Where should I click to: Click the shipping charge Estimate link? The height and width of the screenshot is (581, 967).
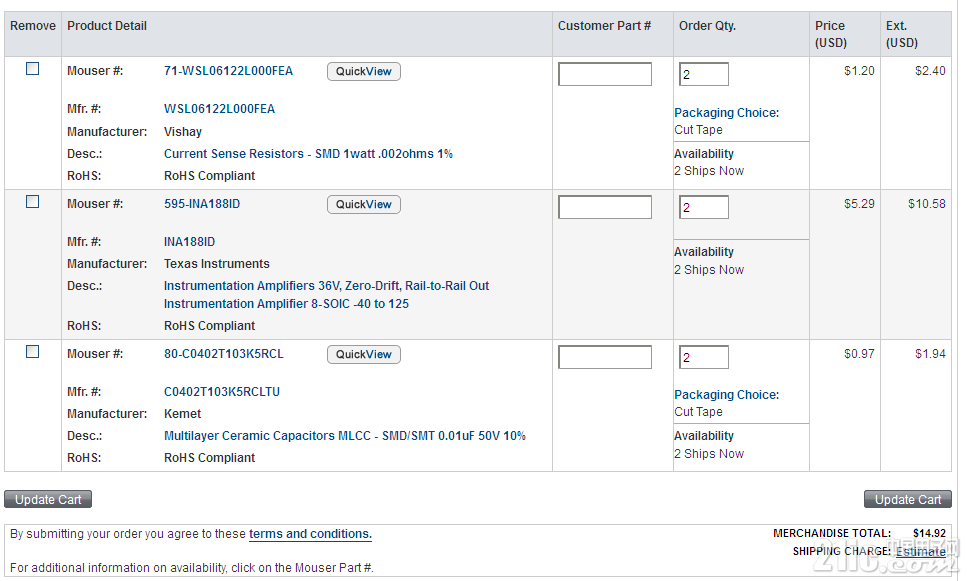coord(920,551)
